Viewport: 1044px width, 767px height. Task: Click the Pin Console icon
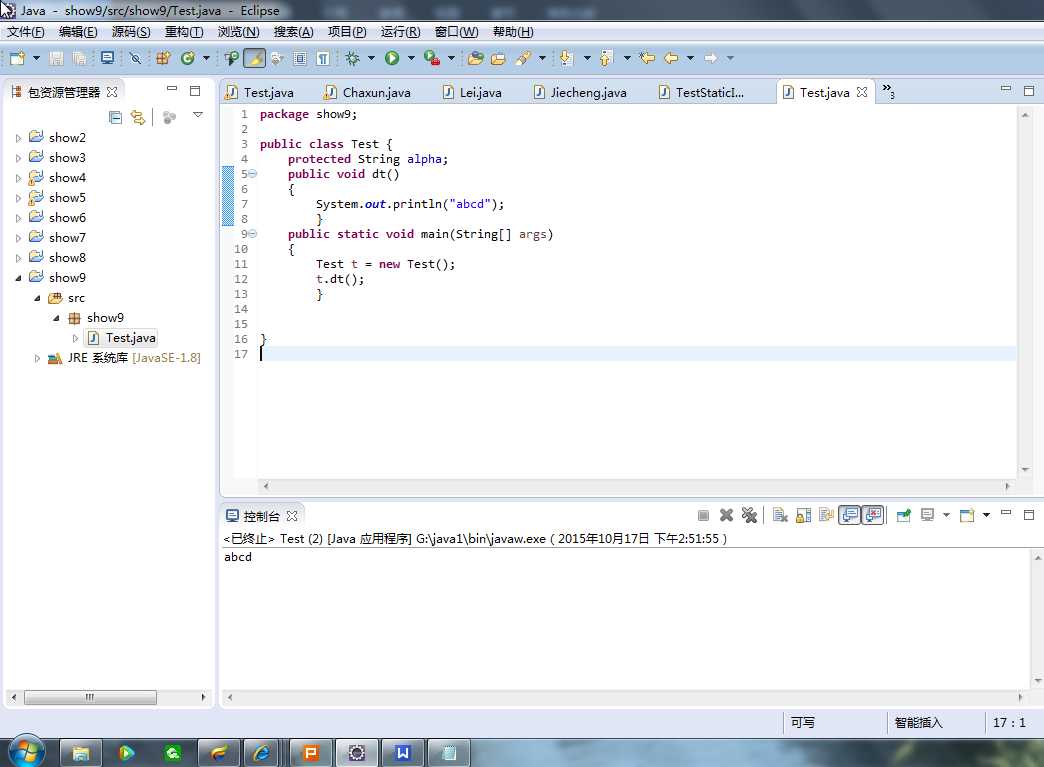click(x=904, y=515)
